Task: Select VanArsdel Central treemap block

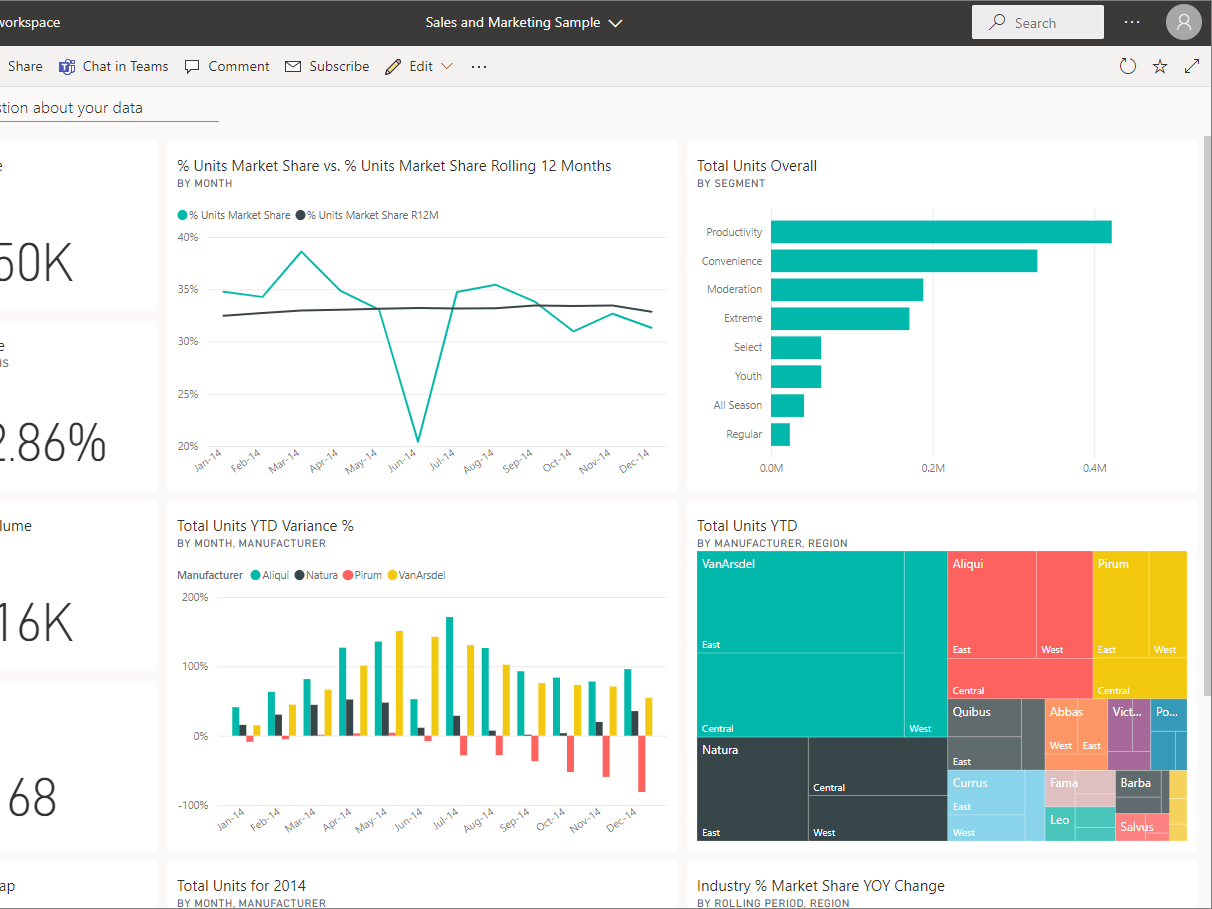Action: (x=800, y=695)
